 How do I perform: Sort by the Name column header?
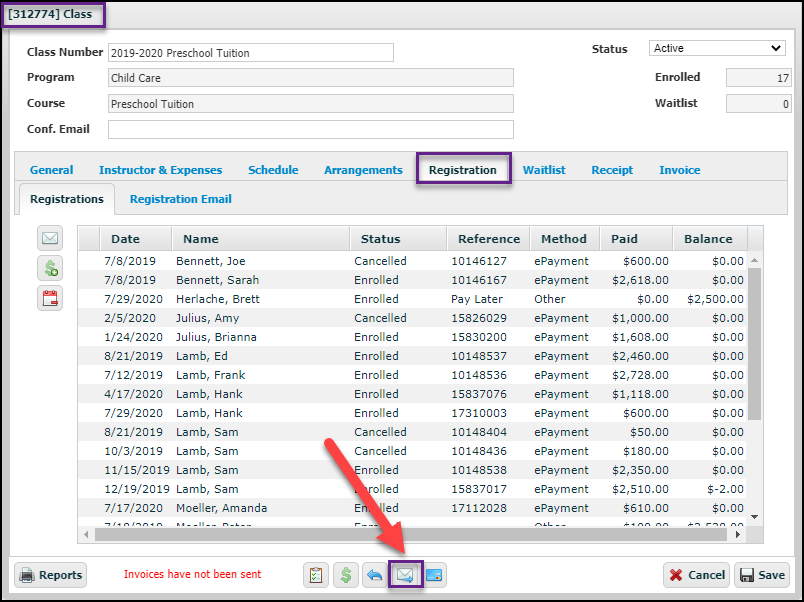point(260,238)
